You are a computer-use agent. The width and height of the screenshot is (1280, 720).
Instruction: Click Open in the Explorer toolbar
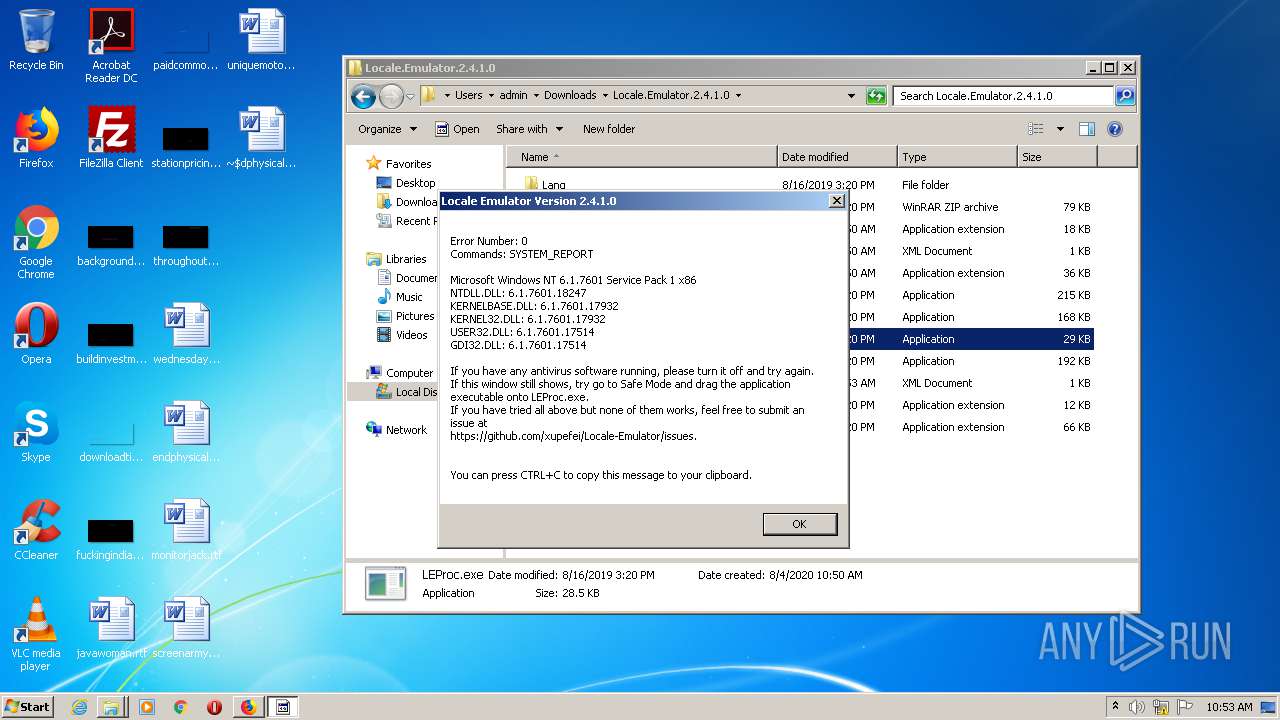click(x=457, y=129)
